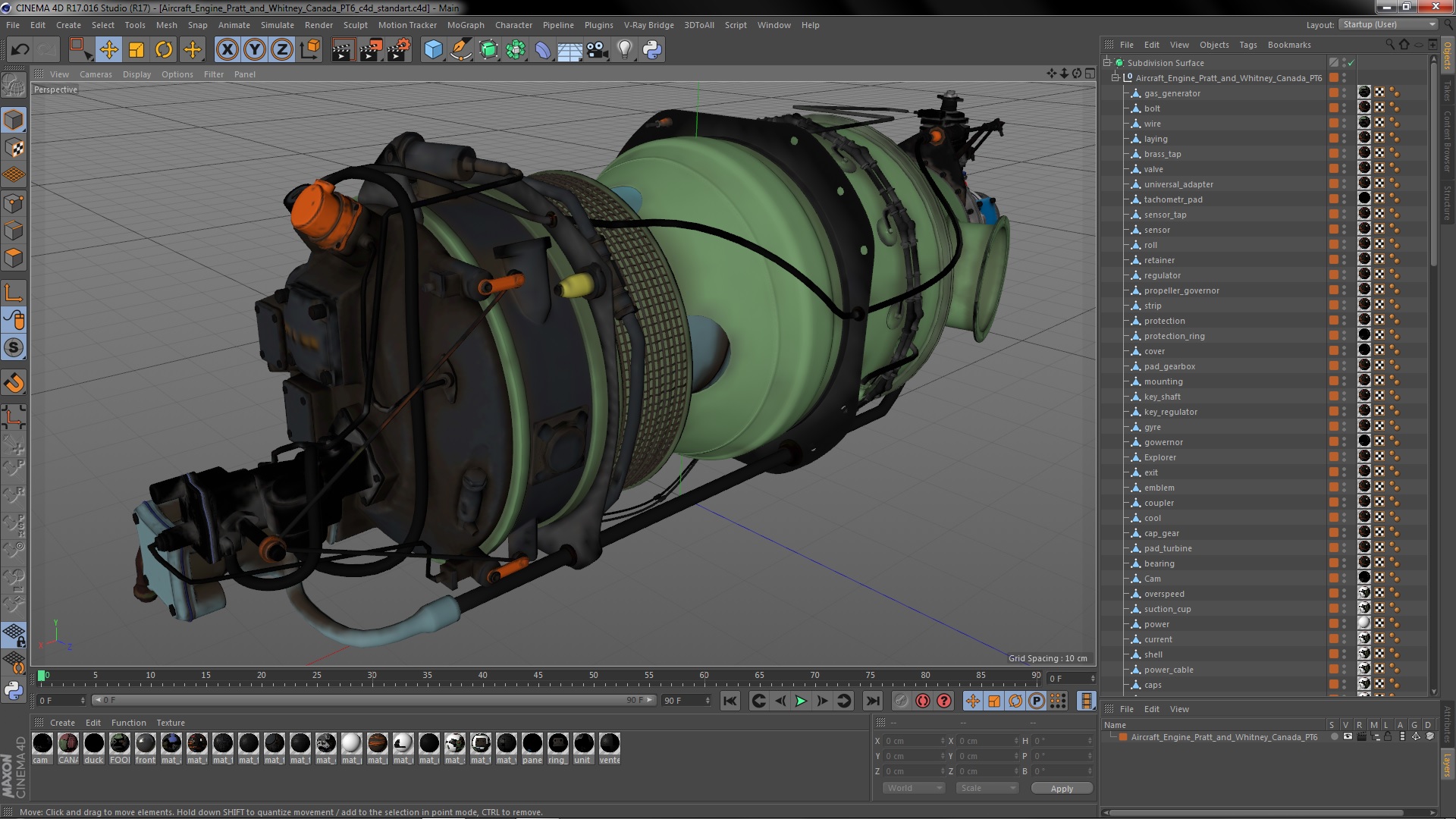
Task: Open material manager Texture menu
Action: point(171,723)
